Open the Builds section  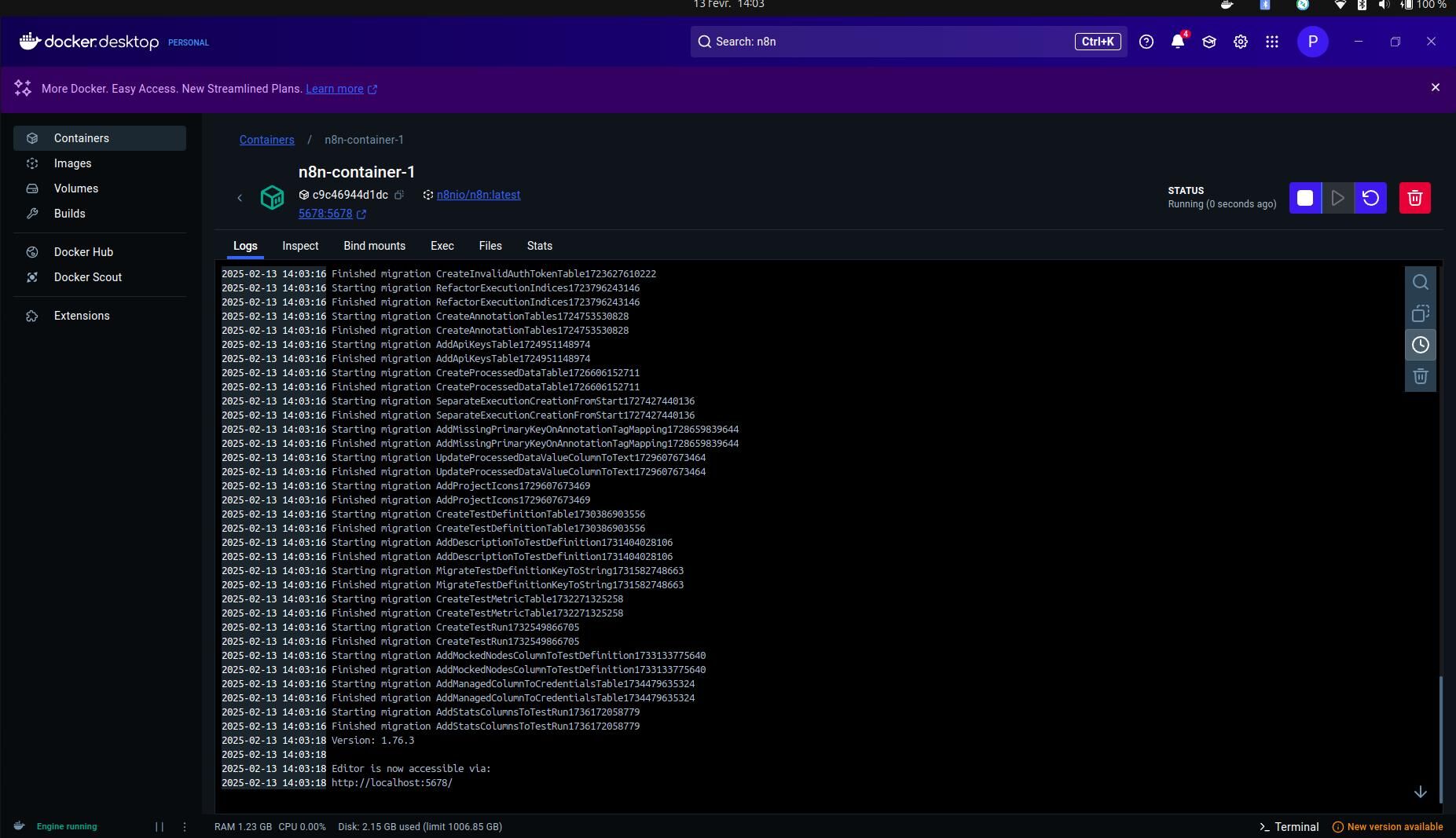click(70, 214)
